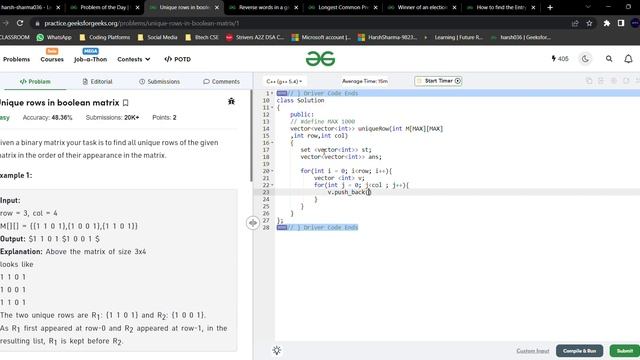The image size is (640, 360).
Task: Open Coding Platforms bookmark folder
Action: [x=105, y=37]
